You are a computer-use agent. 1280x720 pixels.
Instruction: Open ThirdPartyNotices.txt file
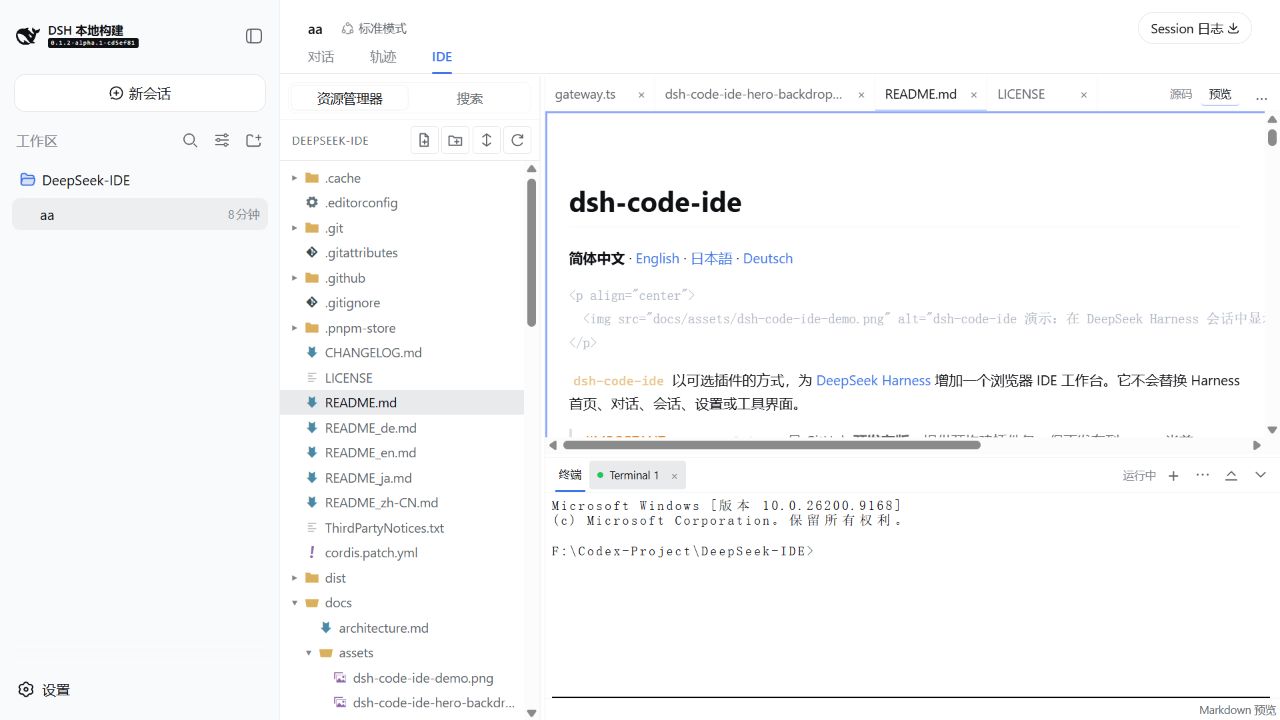coord(402,528)
